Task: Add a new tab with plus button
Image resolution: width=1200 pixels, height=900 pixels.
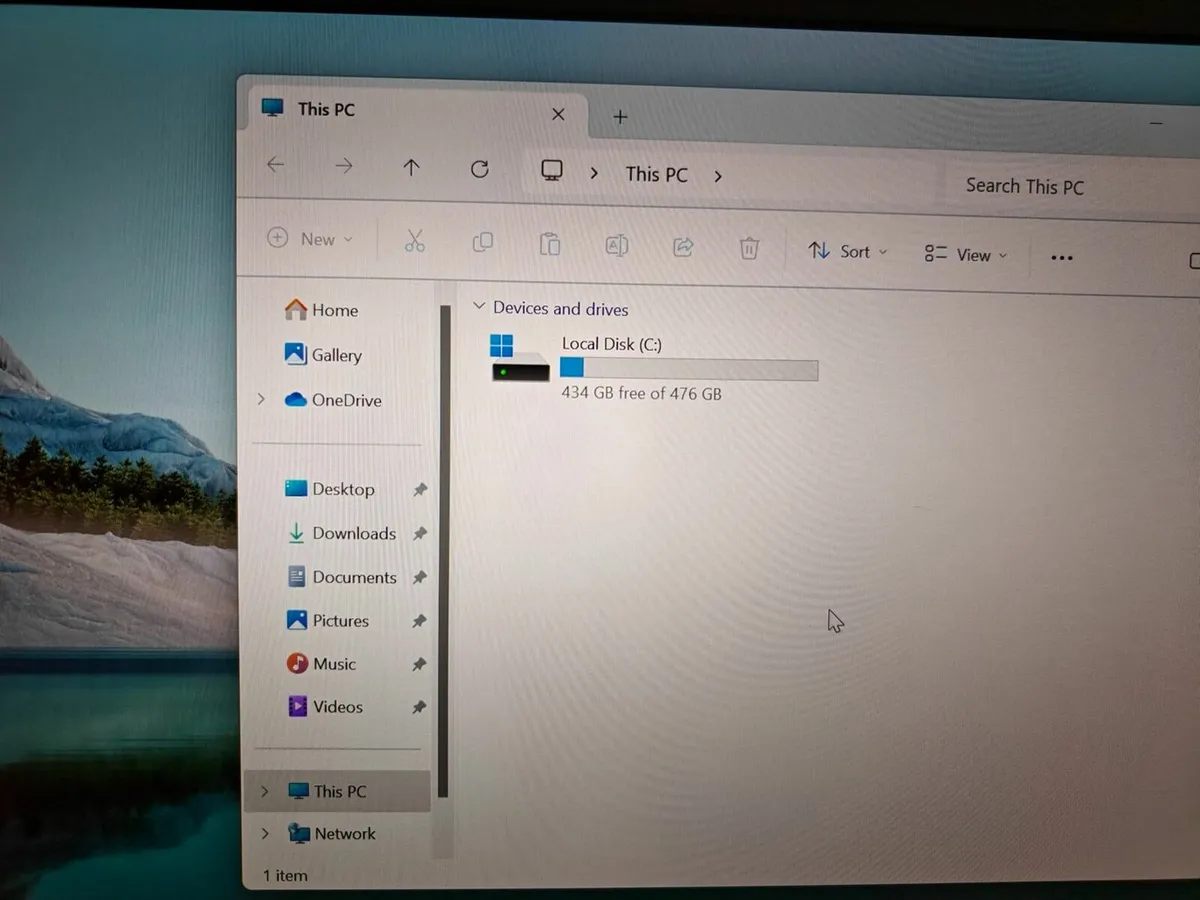Action: point(620,117)
